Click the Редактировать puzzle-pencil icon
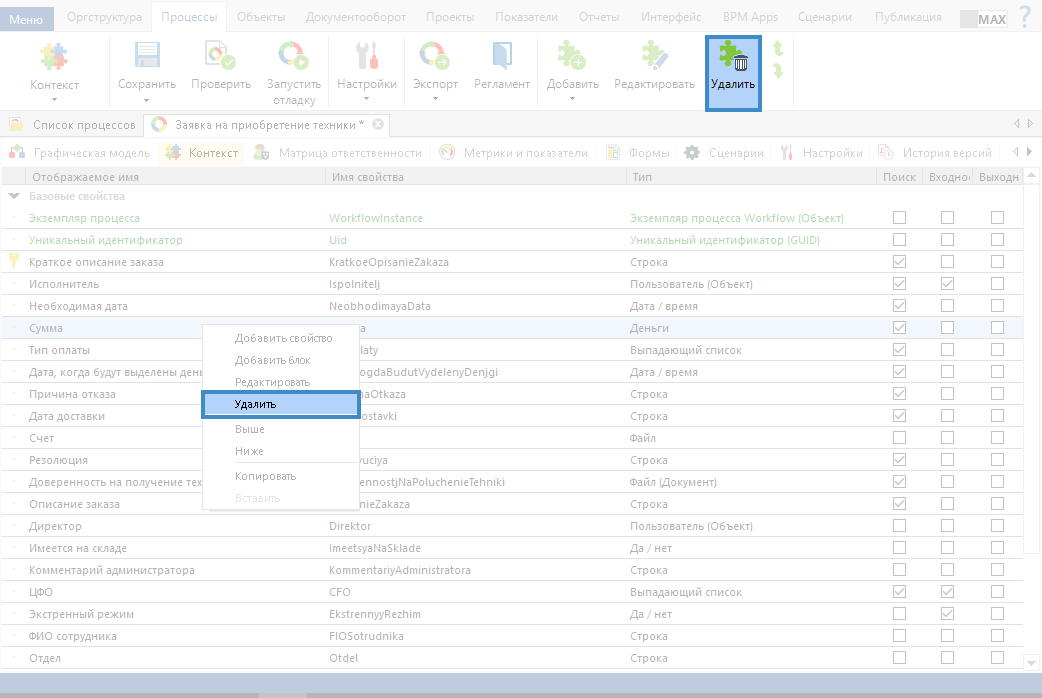 [x=654, y=57]
